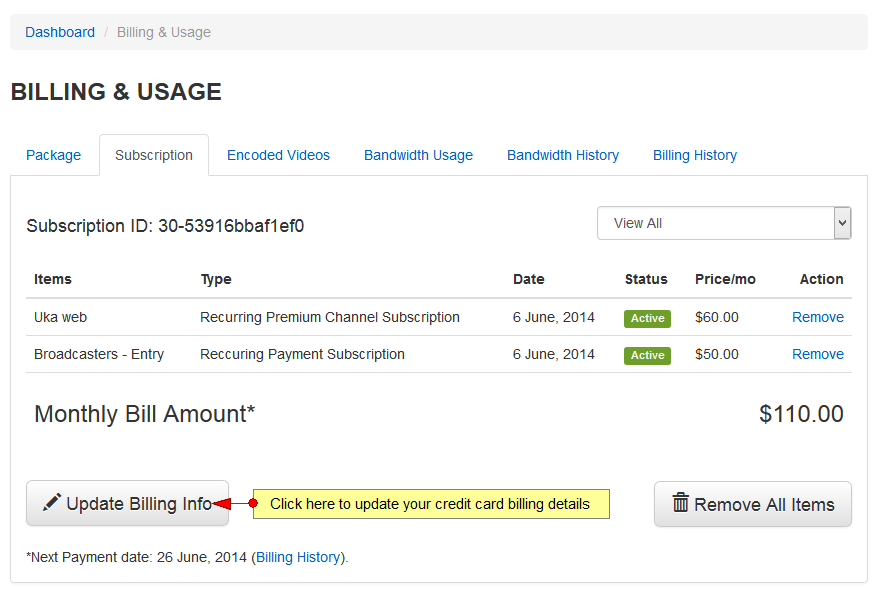Click the trash icon on Remove All Items

coord(680,503)
